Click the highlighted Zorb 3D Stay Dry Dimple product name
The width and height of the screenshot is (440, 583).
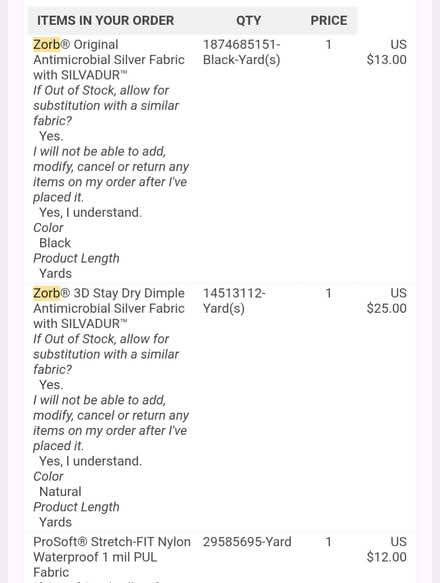coord(109,308)
